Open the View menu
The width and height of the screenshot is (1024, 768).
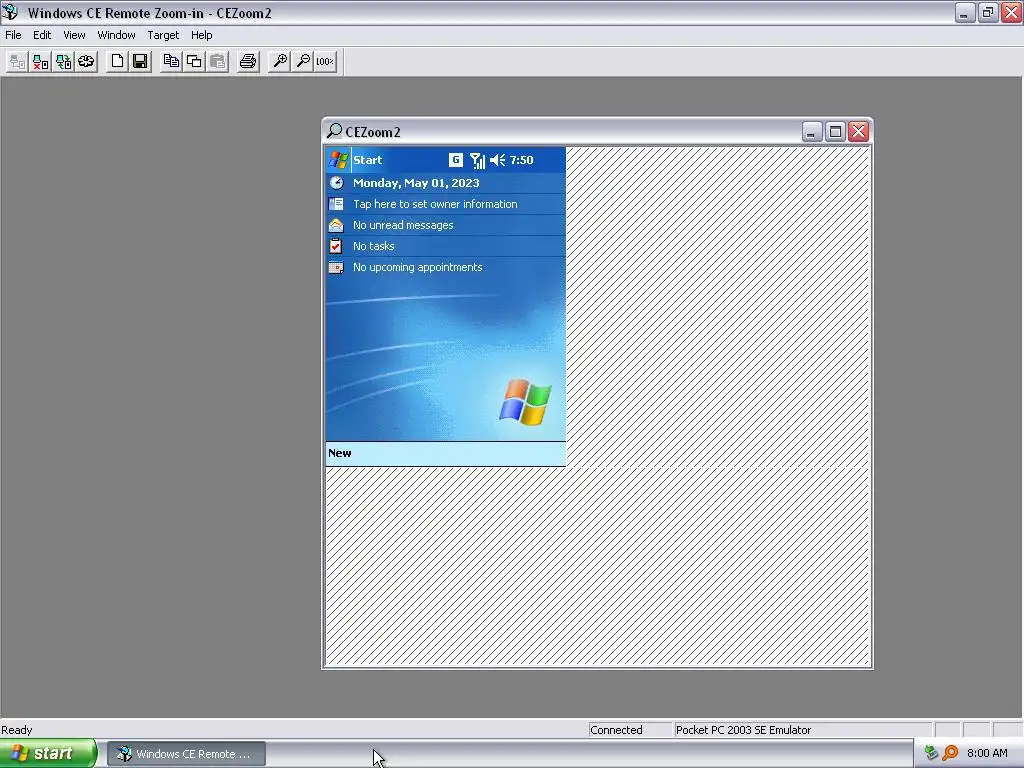tap(74, 35)
